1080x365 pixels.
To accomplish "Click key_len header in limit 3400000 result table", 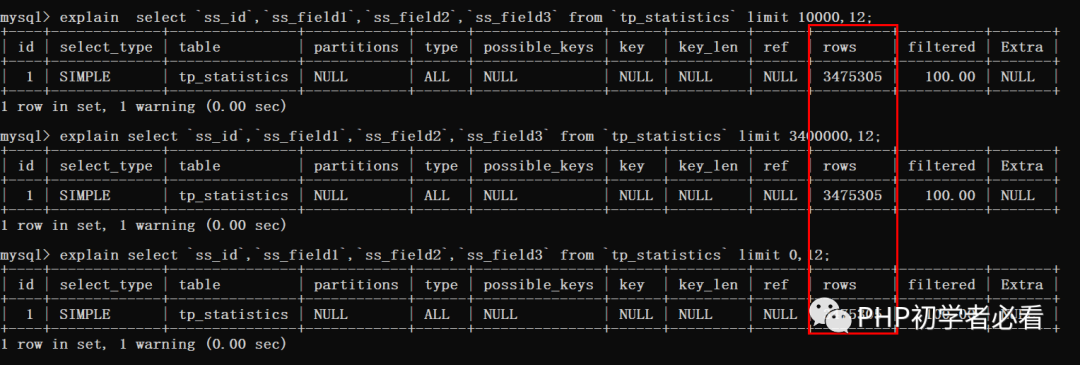I will click(x=708, y=166).
